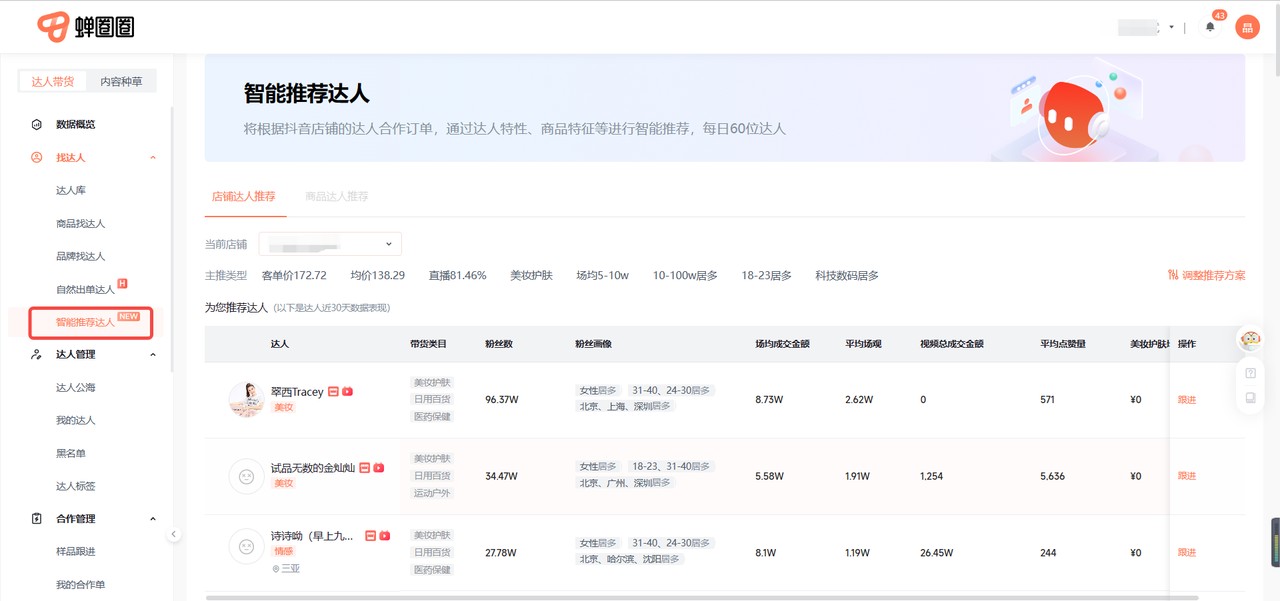This screenshot has height=601, width=1280.
Task: Open 达人标签 in the sidebar
Action: (x=76, y=486)
